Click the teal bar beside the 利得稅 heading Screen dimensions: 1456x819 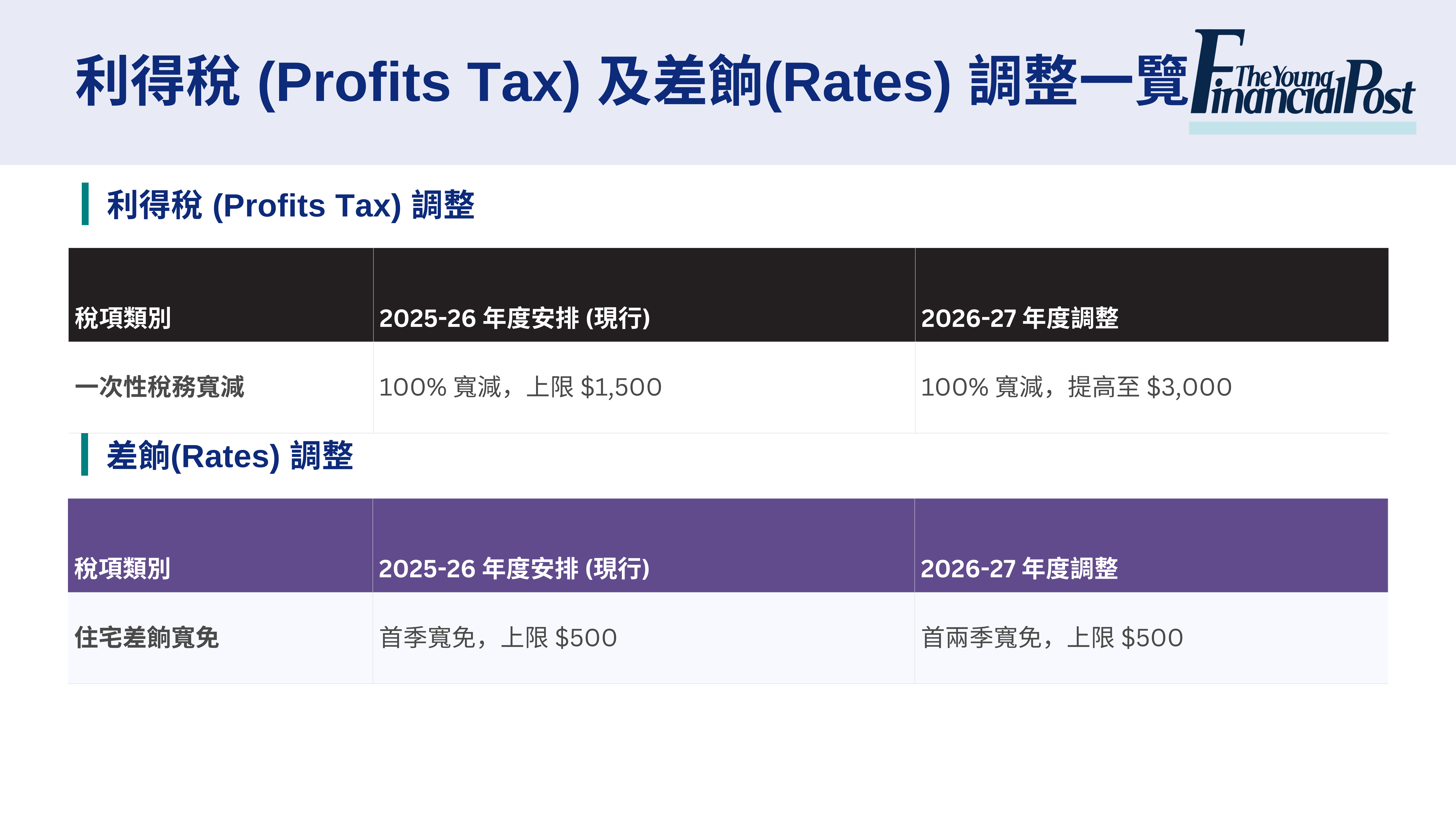85,204
